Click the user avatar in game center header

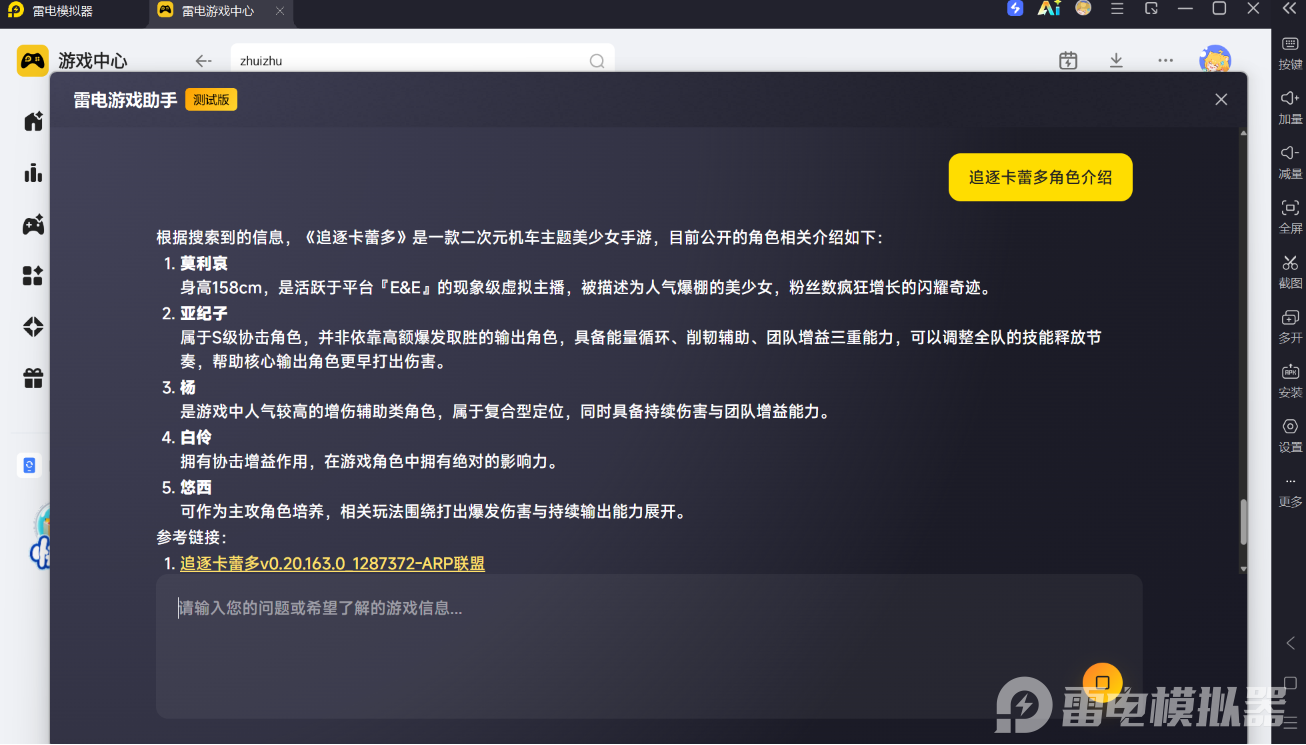[x=1215, y=60]
